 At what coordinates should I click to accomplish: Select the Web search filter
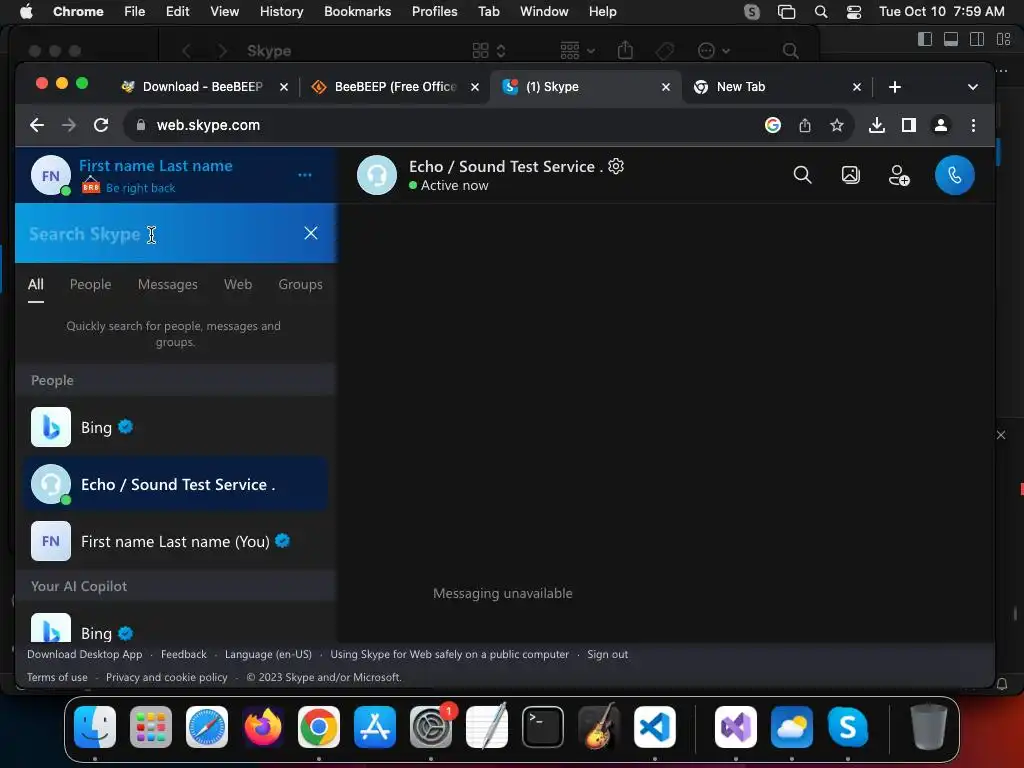pyautogui.click(x=238, y=285)
